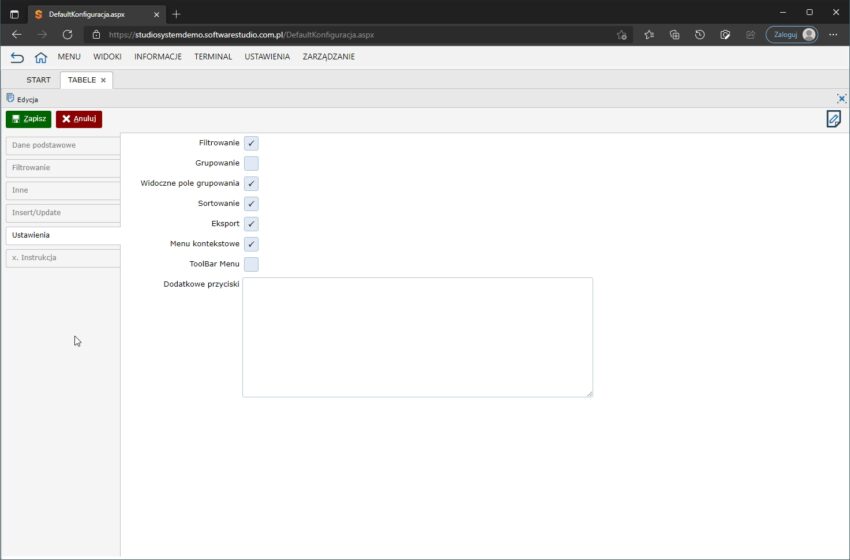850x560 pixels.
Task: Uncheck the Eksport option
Action: point(251,224)
